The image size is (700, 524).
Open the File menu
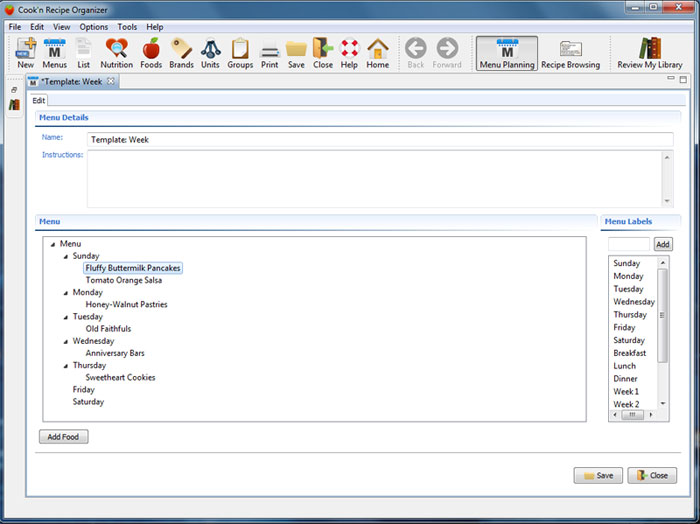pyautogui.click(x=15, y=27)
